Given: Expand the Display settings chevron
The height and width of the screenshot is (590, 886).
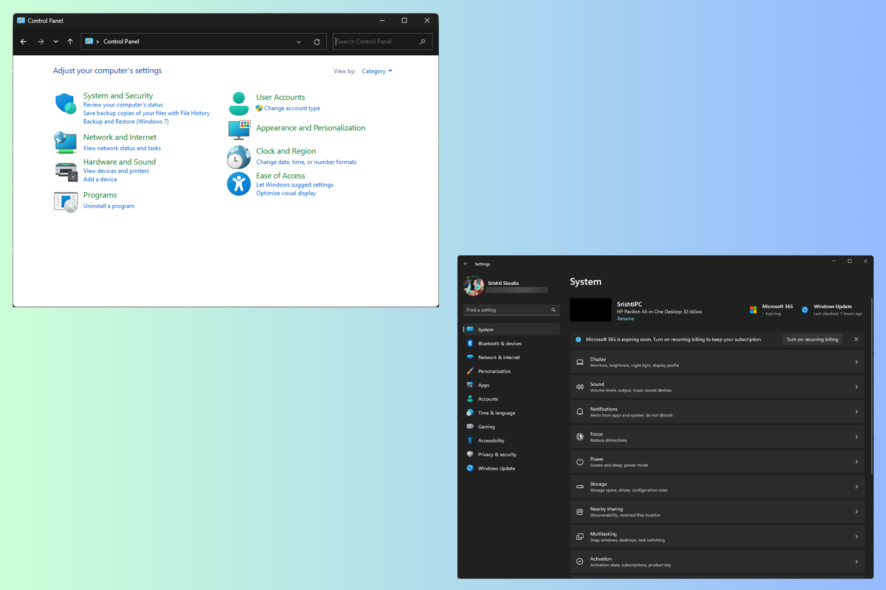Looking at the screenshot, I should (x=857, y=362).
